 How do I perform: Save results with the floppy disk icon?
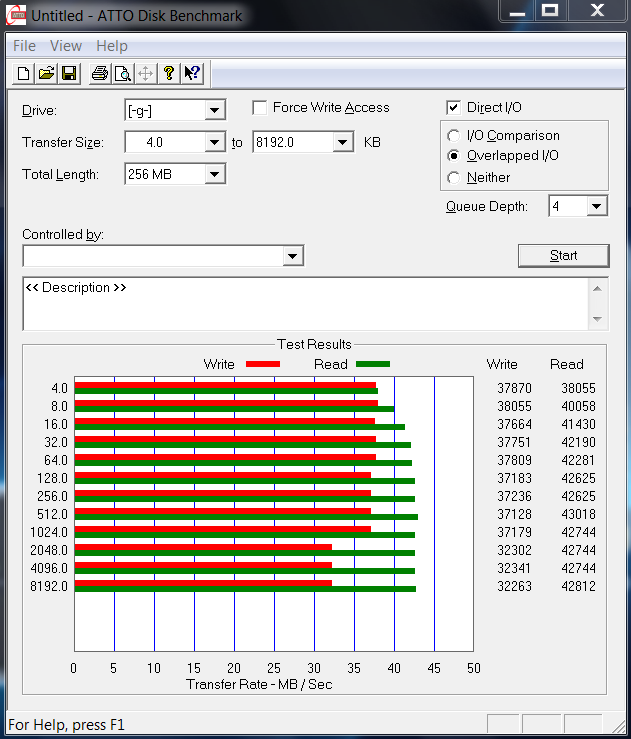[x=69, y=73]
